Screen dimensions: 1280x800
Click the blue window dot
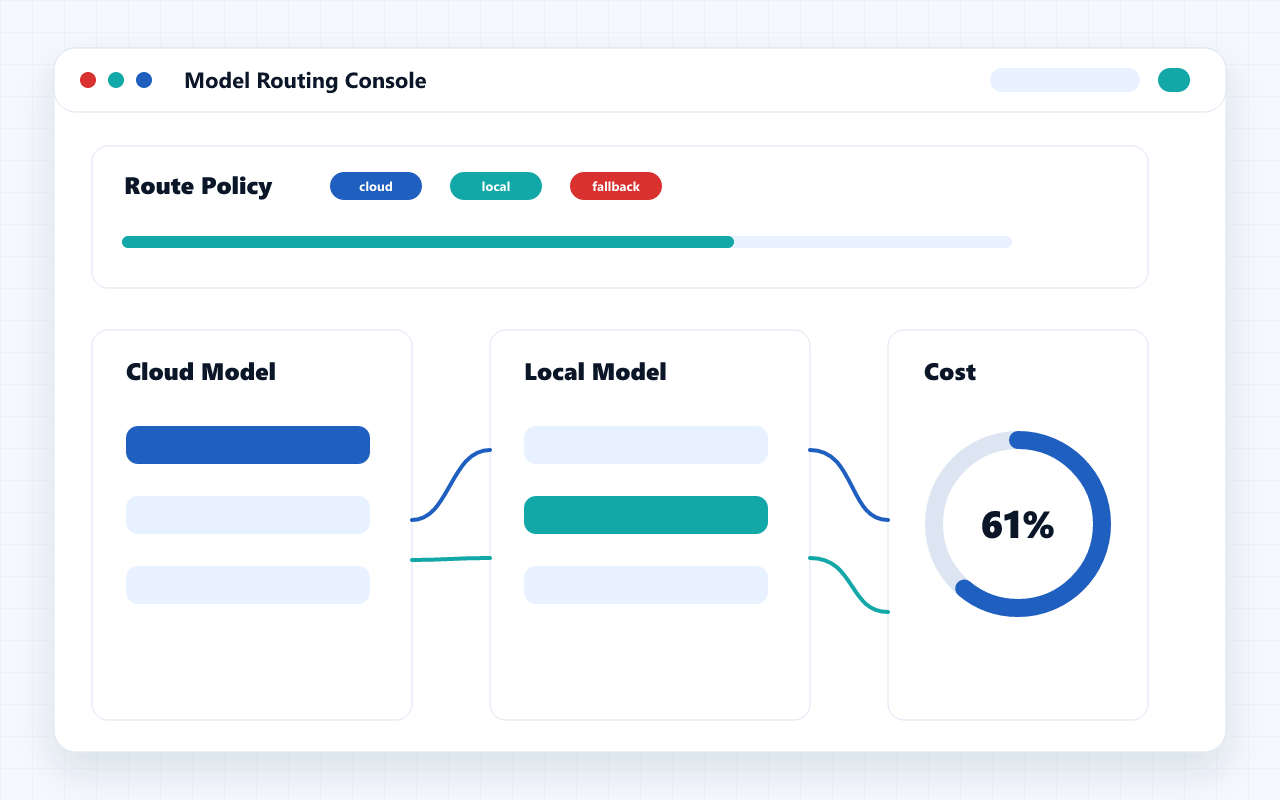click(x=144, y=80)
